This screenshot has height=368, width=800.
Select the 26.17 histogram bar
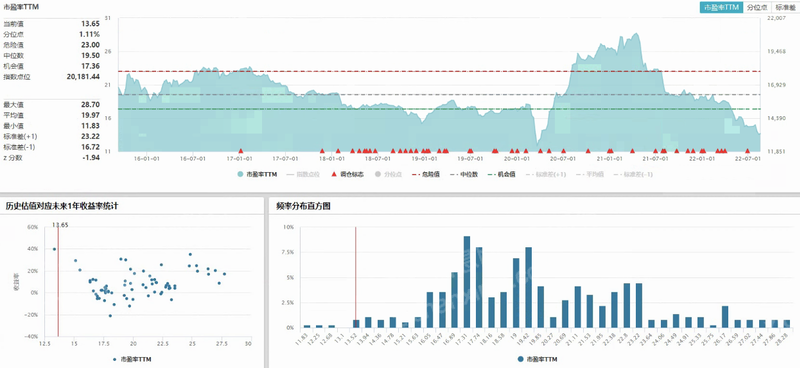coord(725,316)
